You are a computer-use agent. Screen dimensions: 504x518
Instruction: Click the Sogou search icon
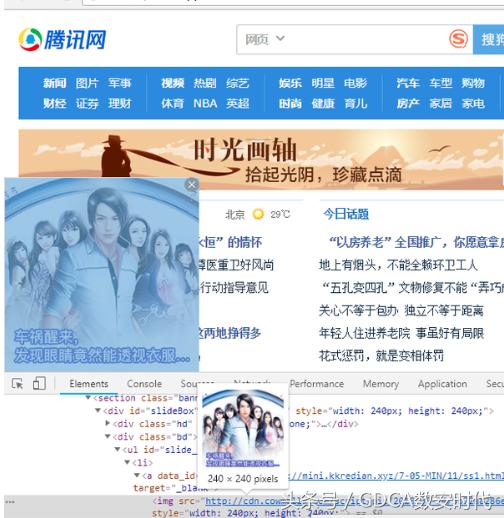tap(458, 39)
